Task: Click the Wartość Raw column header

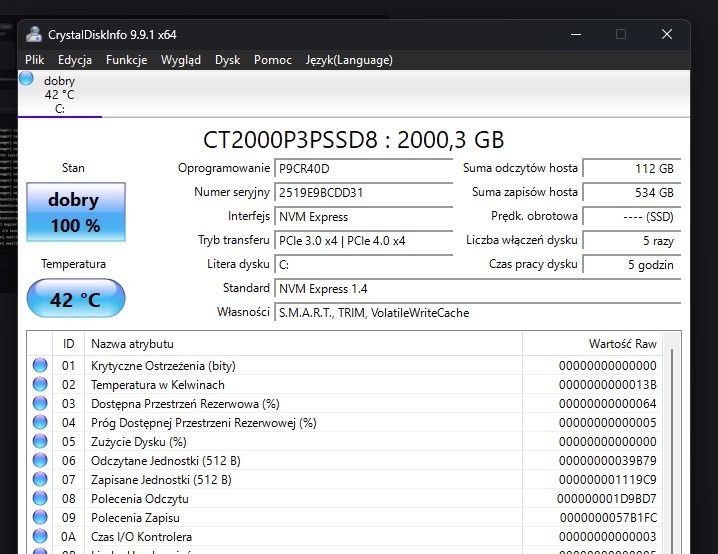Action: (x=592, y=344)
